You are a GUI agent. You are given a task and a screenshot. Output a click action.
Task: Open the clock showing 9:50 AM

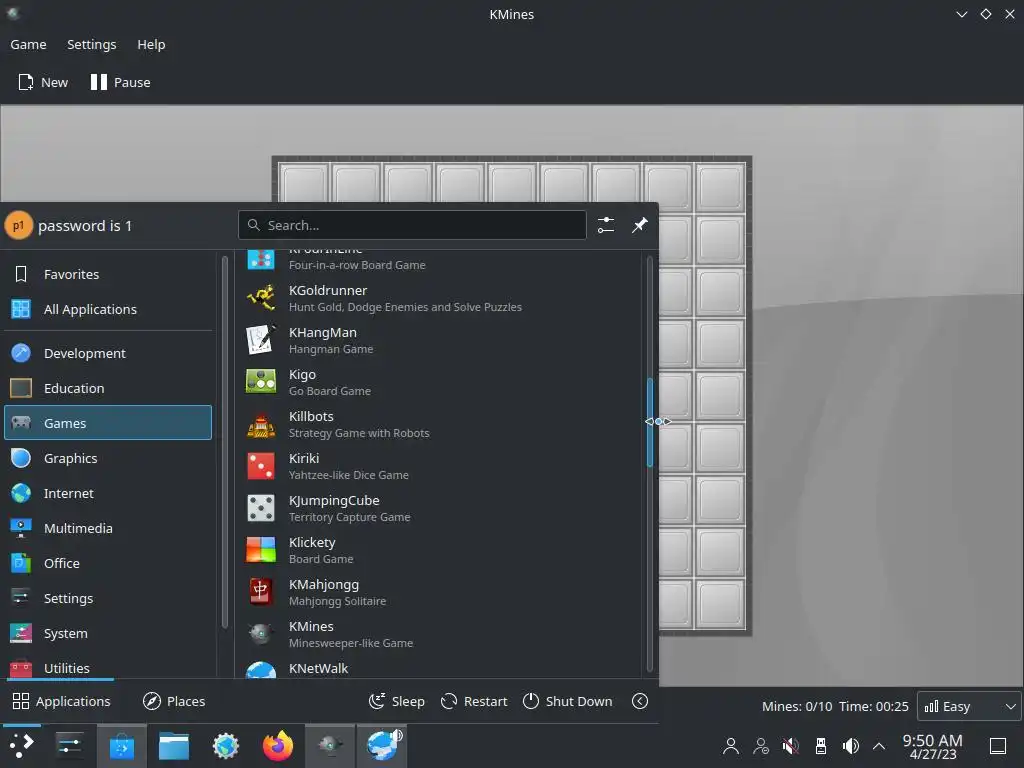coord(933,746)
